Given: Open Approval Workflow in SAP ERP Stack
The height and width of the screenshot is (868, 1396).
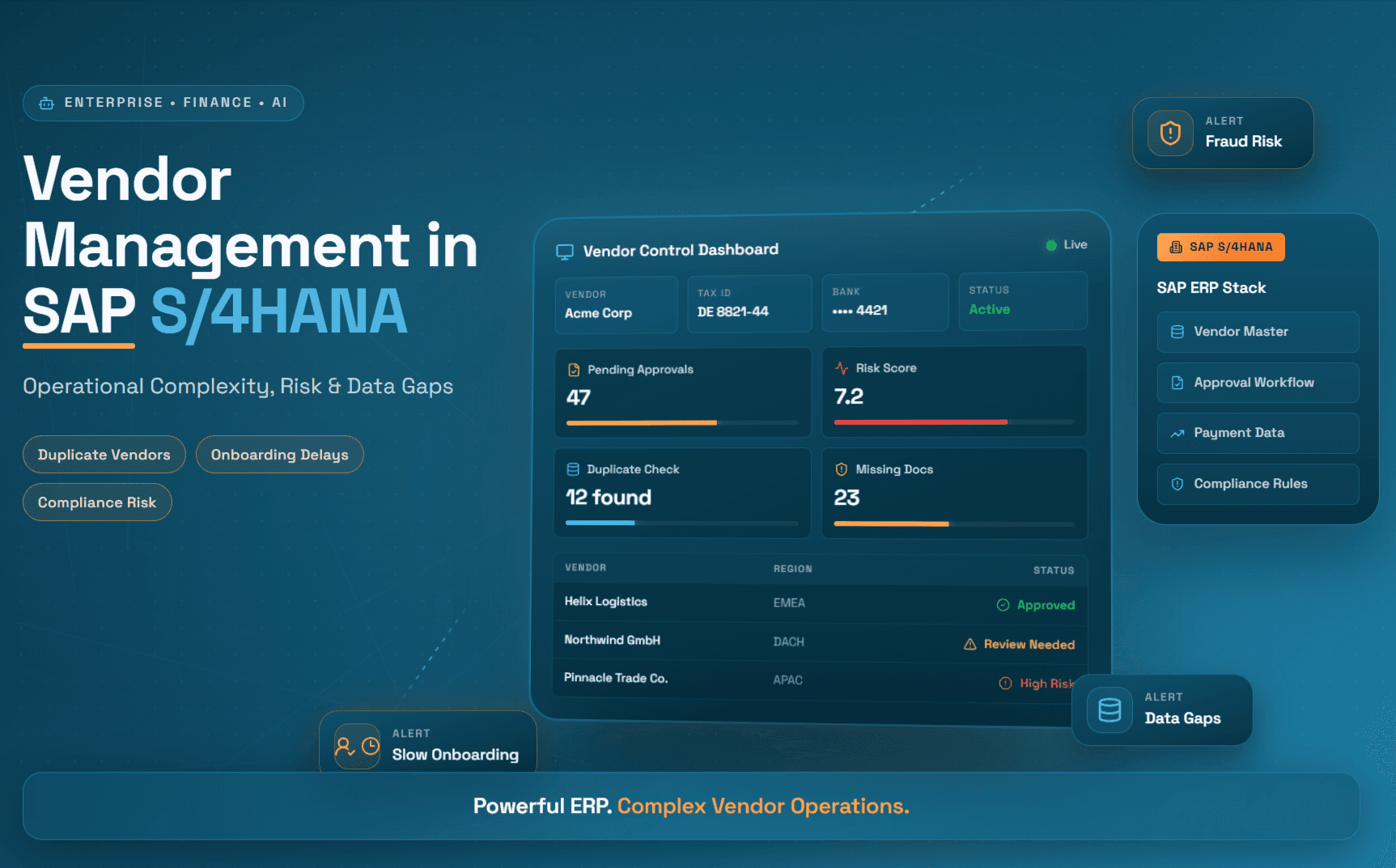Looking at the screenshot, I should click(x=1258, y=383).
